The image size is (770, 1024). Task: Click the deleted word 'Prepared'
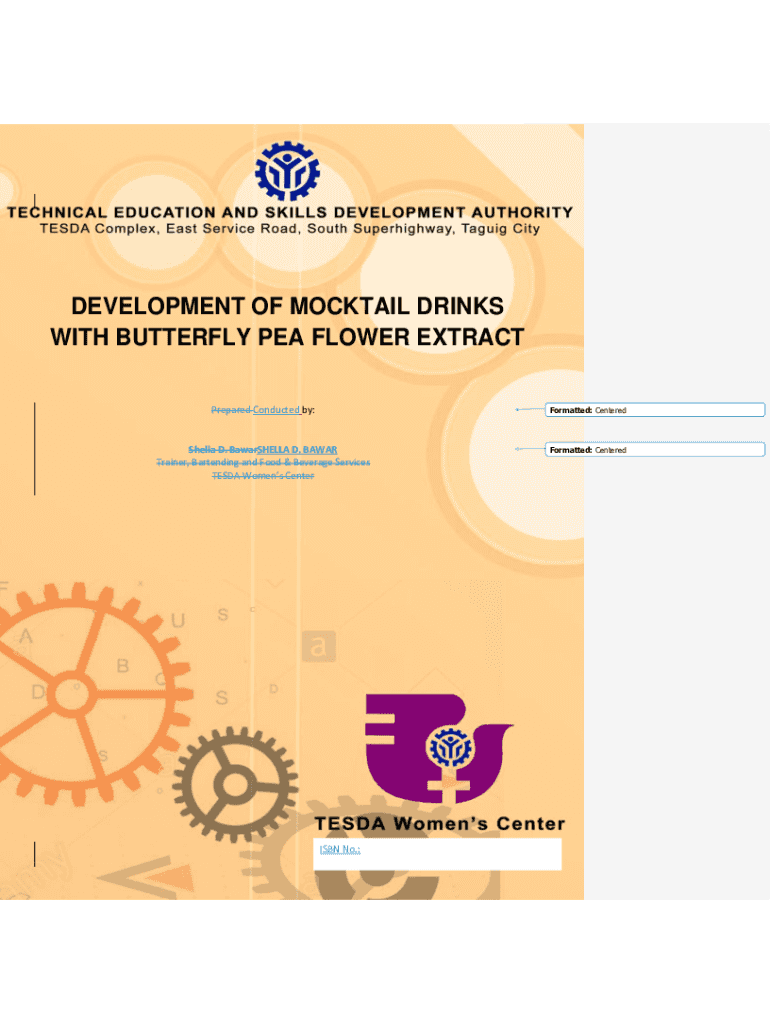click(230, 410)
